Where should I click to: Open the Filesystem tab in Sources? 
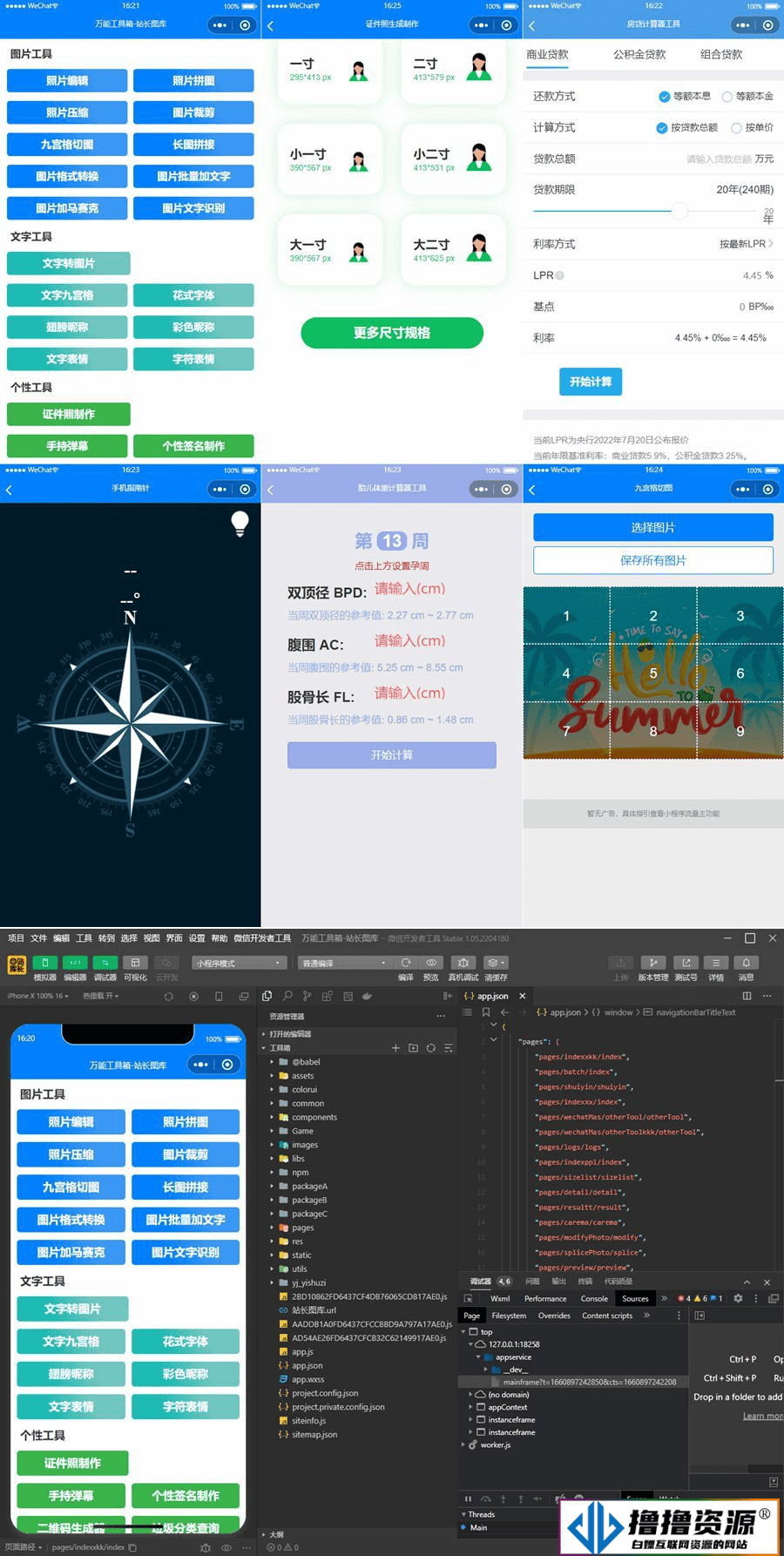click(509, 1316)
